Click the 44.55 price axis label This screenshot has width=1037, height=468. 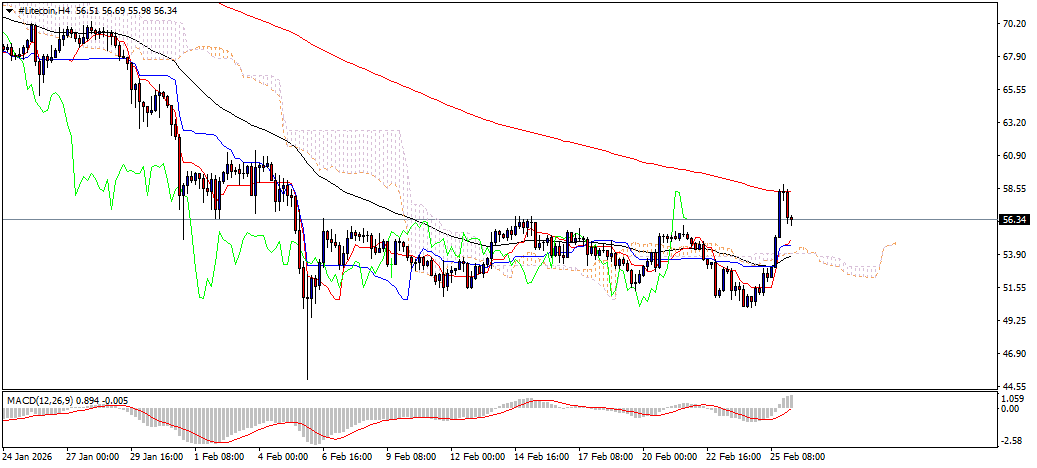pyautogui.click(x=1014, y=386)
